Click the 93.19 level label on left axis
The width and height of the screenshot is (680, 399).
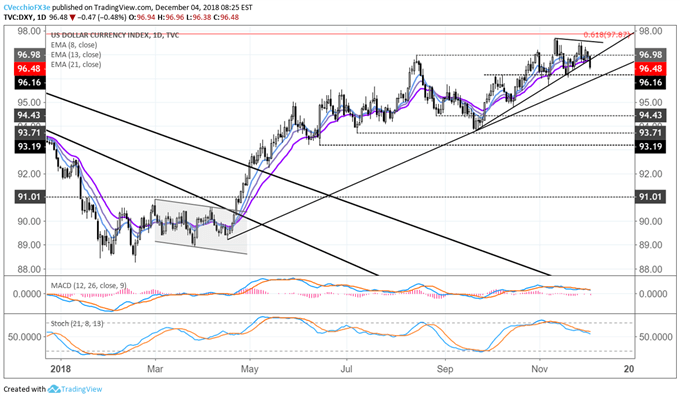[30, 146]
